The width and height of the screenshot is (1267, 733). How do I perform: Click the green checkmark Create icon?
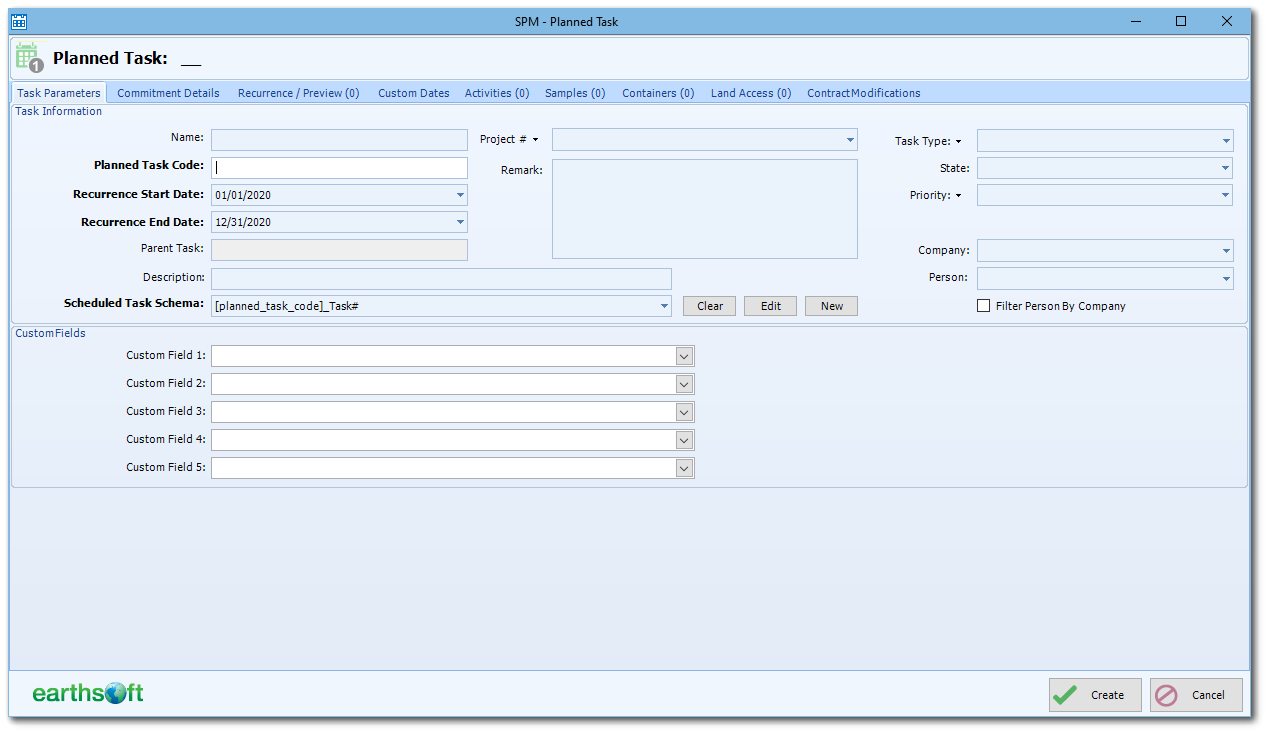tap(1064, 694)
